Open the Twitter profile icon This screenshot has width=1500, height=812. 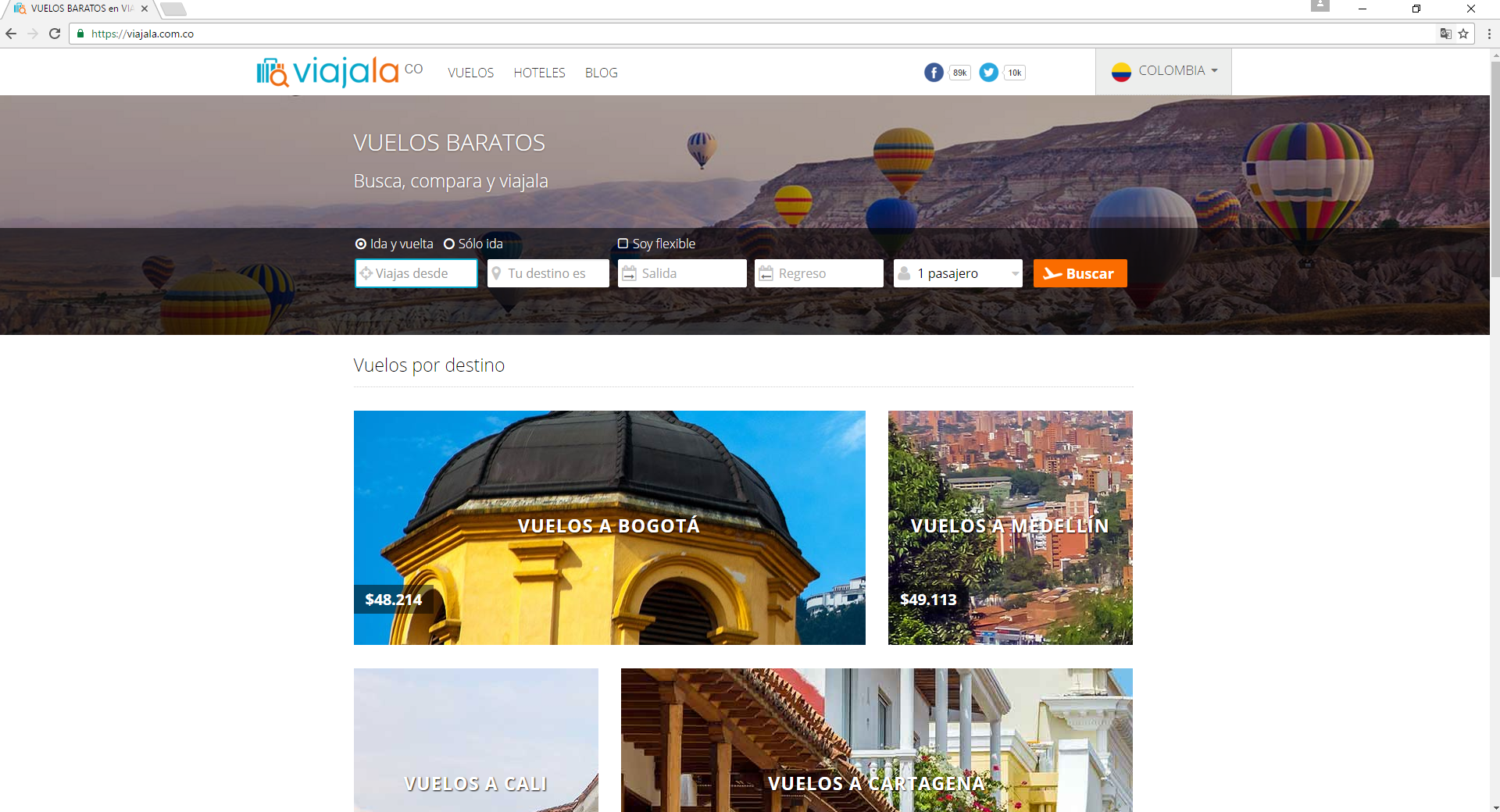(x=988, y=73)
